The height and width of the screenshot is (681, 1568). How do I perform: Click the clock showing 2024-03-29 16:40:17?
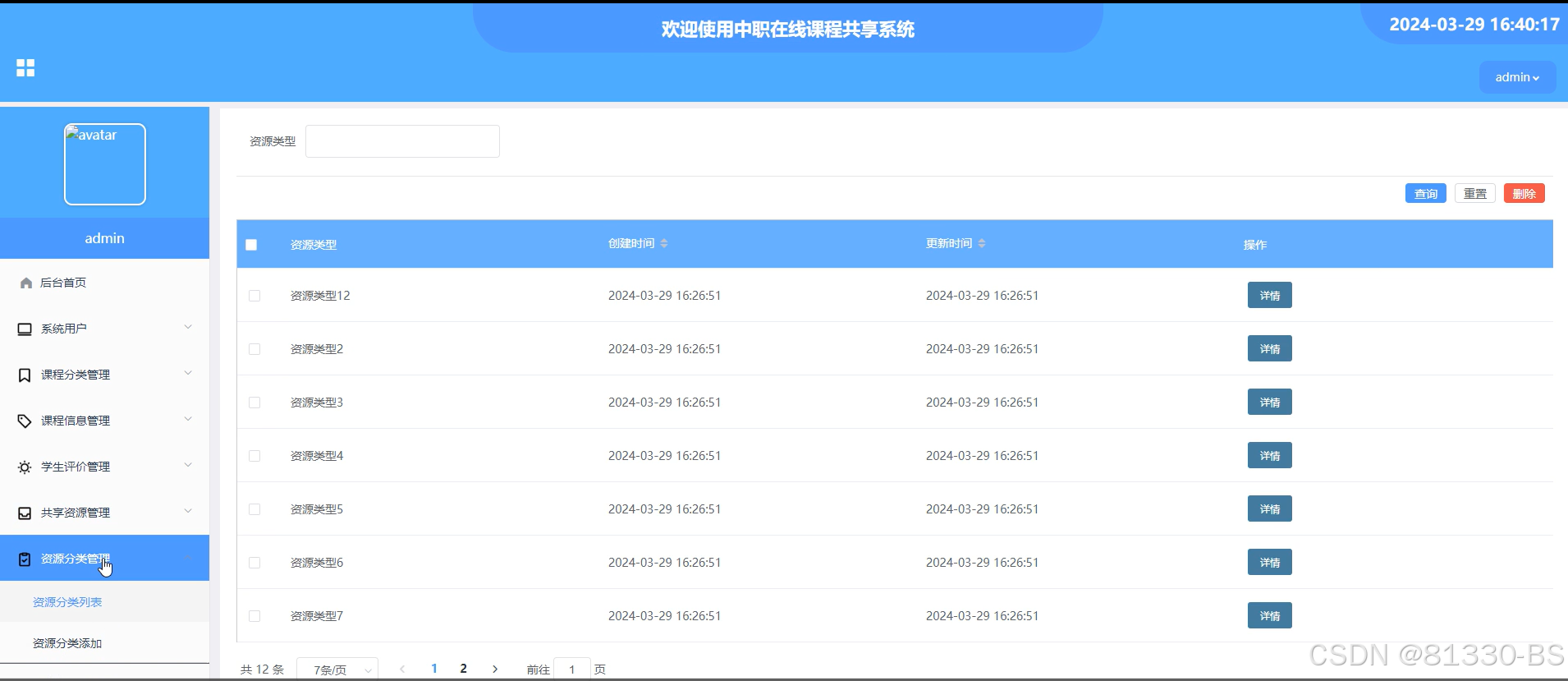pos(1474,25)
